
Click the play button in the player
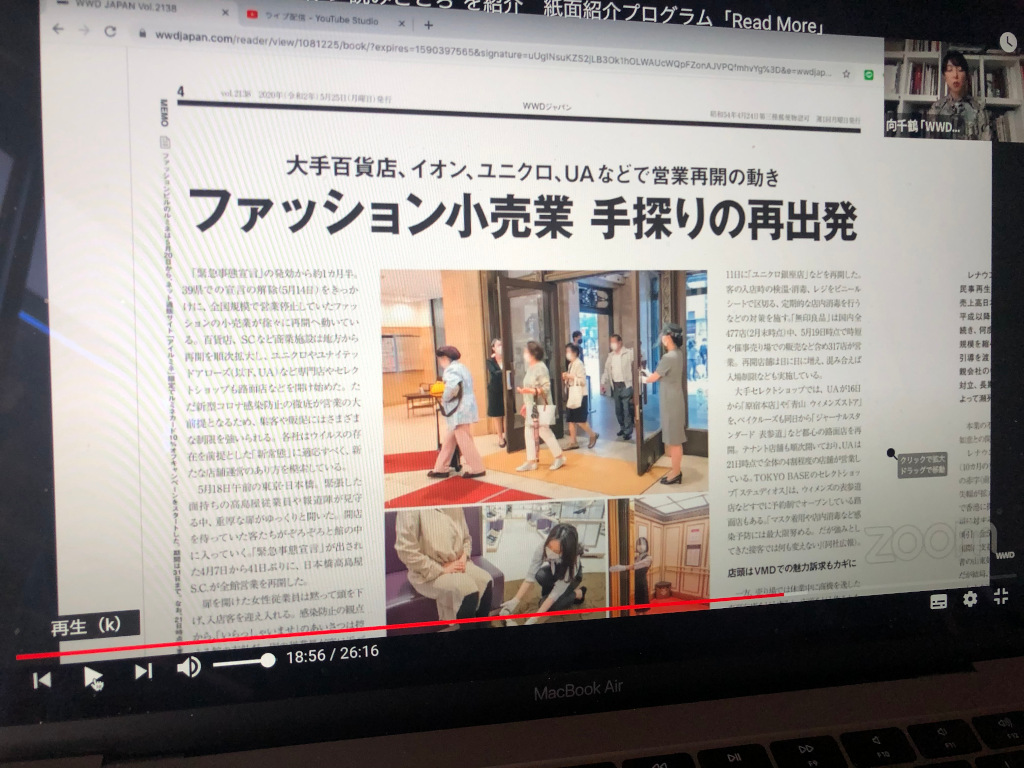93,677
